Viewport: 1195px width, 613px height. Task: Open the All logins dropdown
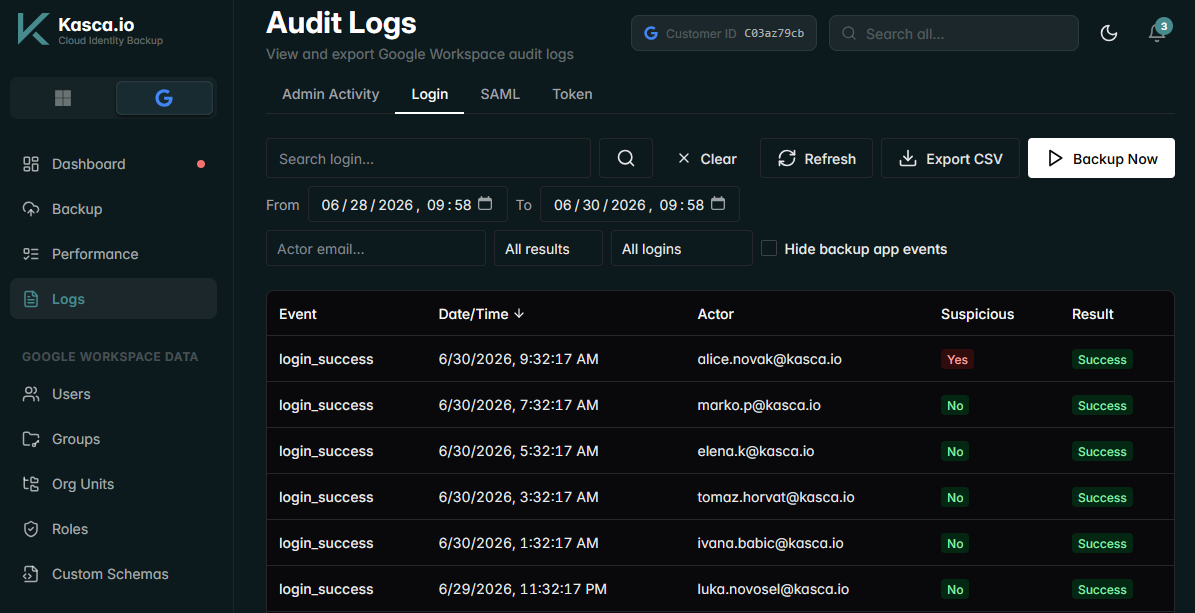click(x=682, y=249)
